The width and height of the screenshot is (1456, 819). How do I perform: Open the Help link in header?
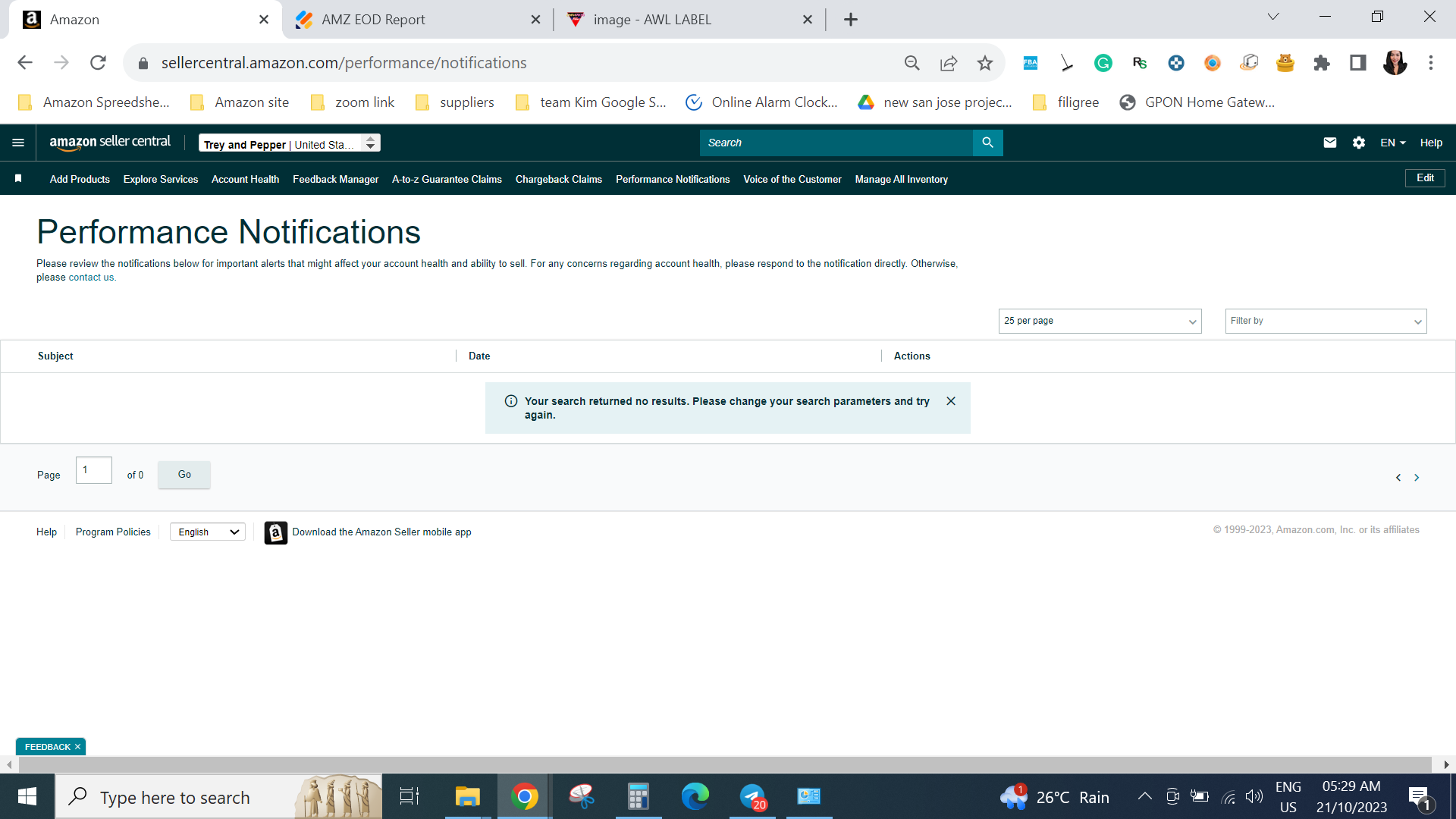pos(1431,143)
